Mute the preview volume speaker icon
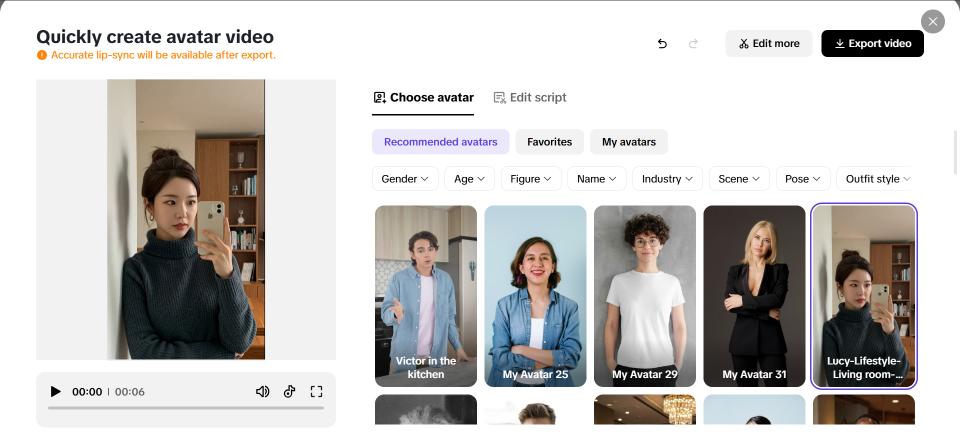Viewport: 960px width, 445px height. point(262,392)
